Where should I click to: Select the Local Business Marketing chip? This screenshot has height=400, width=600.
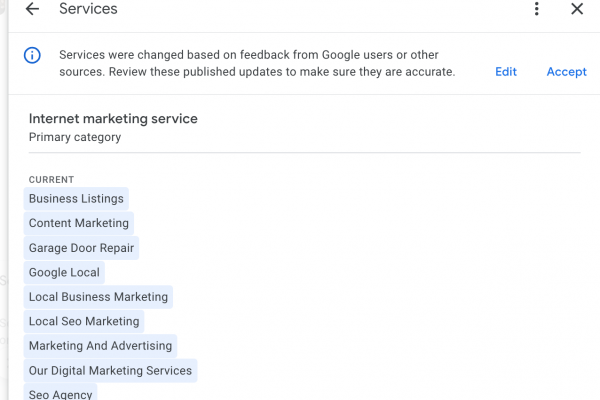pyautogui.click(x=98, y=297)
